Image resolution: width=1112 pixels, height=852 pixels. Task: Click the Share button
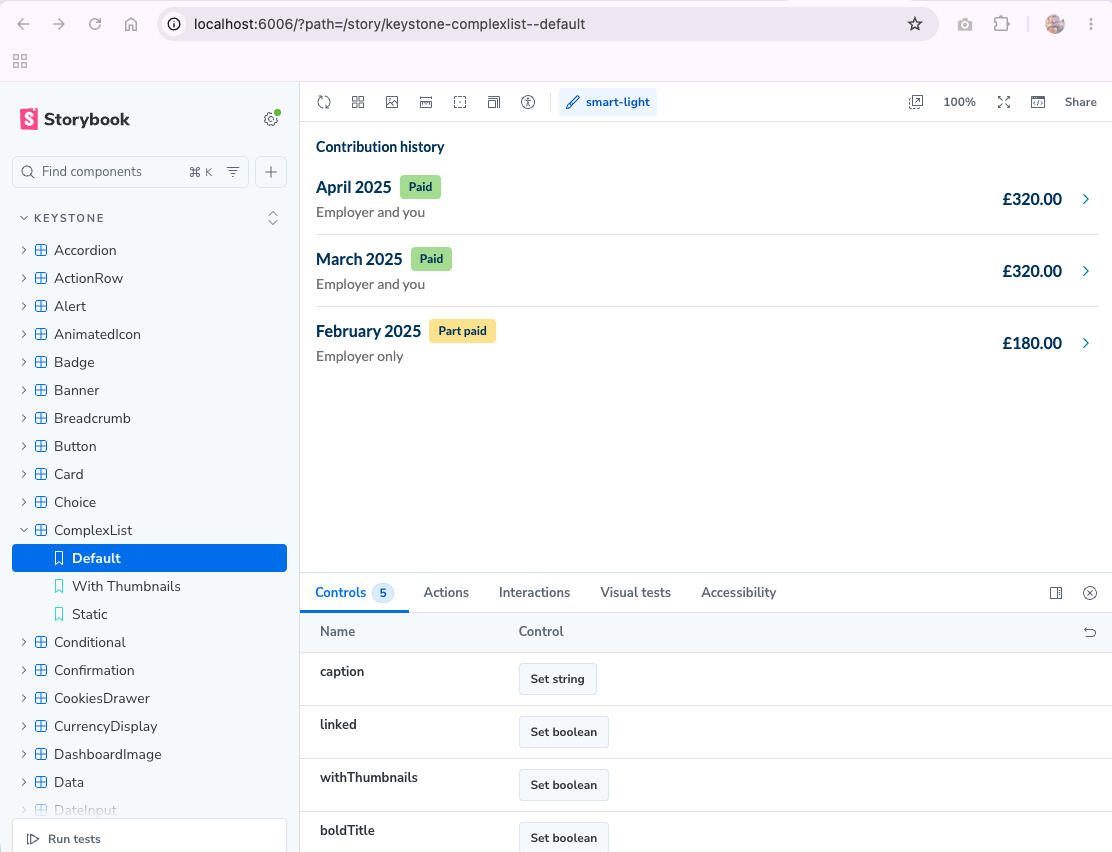[x=1080, y=102]
